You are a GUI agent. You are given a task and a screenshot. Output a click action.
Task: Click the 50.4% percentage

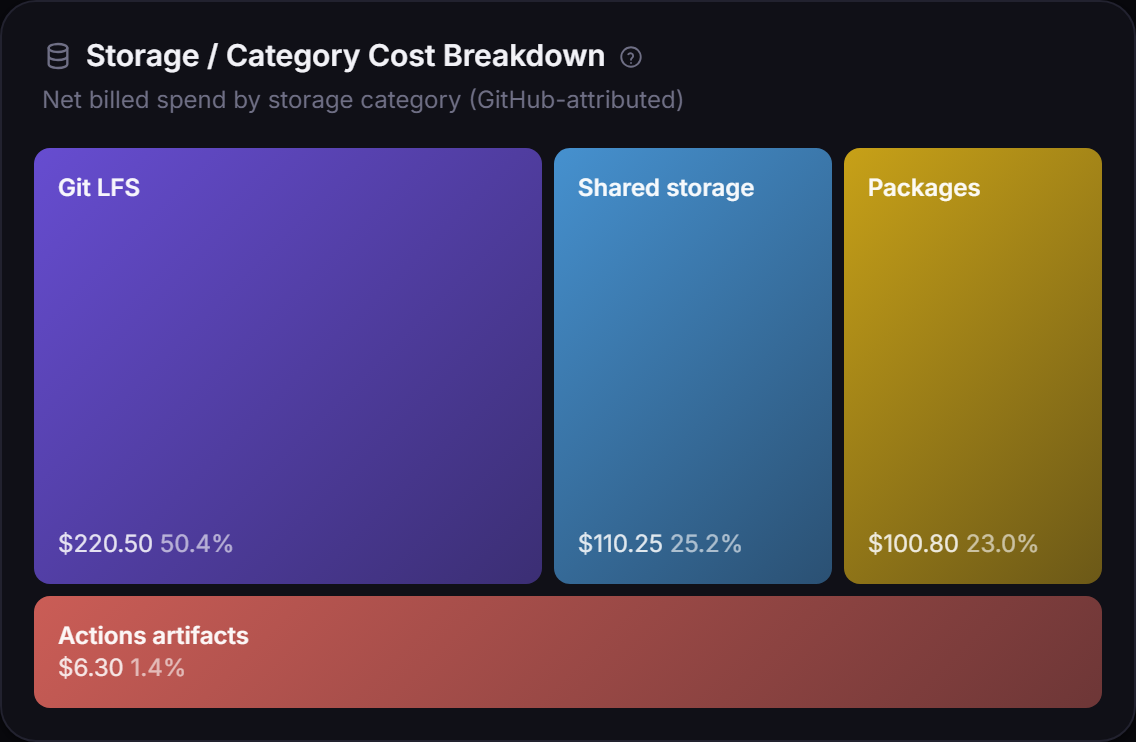pos(196,543)
